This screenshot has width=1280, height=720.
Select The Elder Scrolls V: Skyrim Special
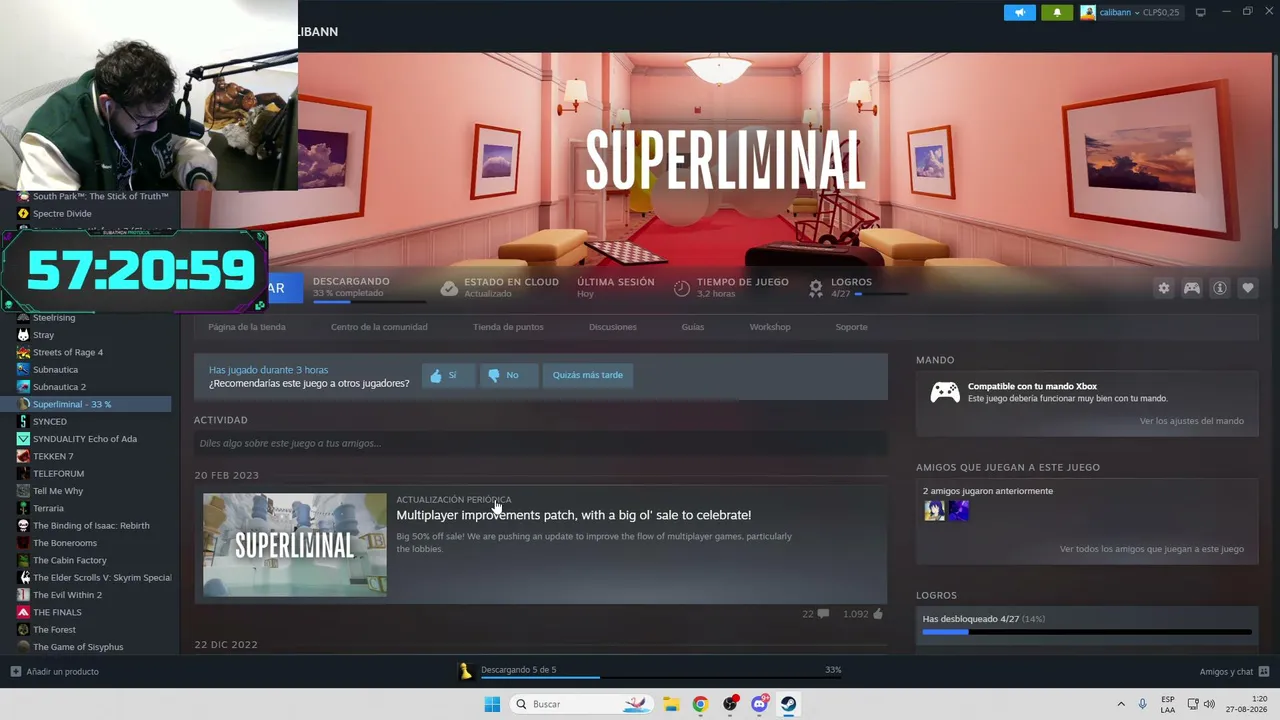(x=92, y=578)
